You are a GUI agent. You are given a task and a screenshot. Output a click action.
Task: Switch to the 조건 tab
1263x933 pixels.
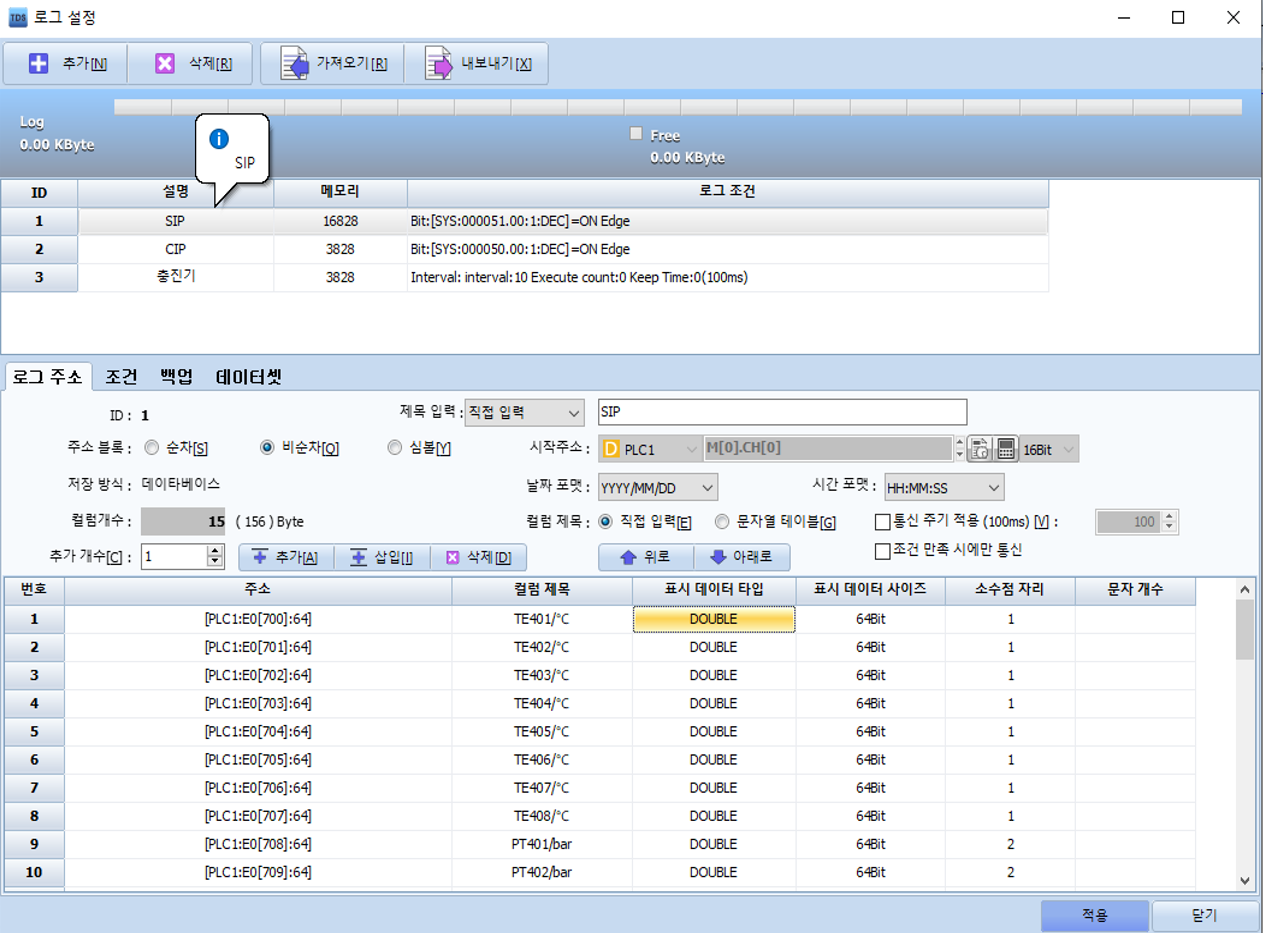coord(121,377)
